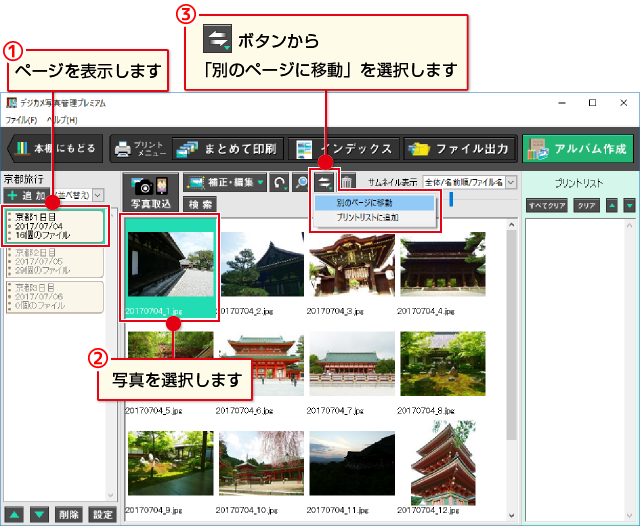
Task: Click file name 20170704_6.jpg
Action: 244,410
